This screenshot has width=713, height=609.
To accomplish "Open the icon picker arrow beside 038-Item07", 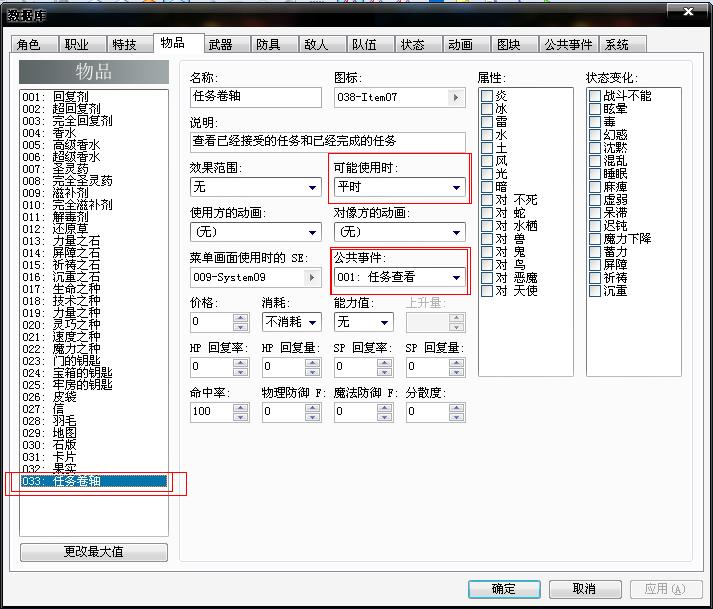I will pos(456,97).
